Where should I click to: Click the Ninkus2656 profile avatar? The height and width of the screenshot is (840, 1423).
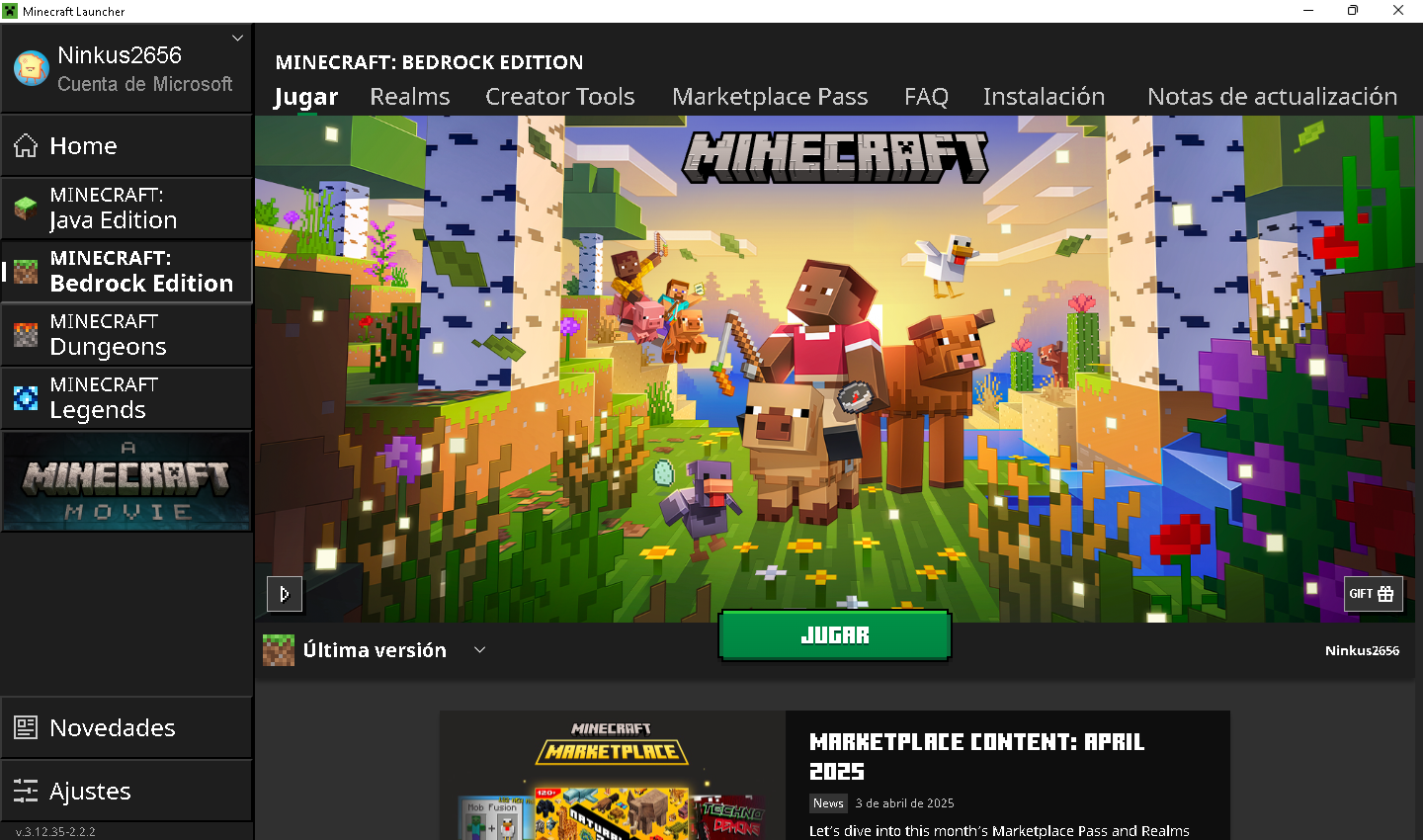tap(31, 68)
